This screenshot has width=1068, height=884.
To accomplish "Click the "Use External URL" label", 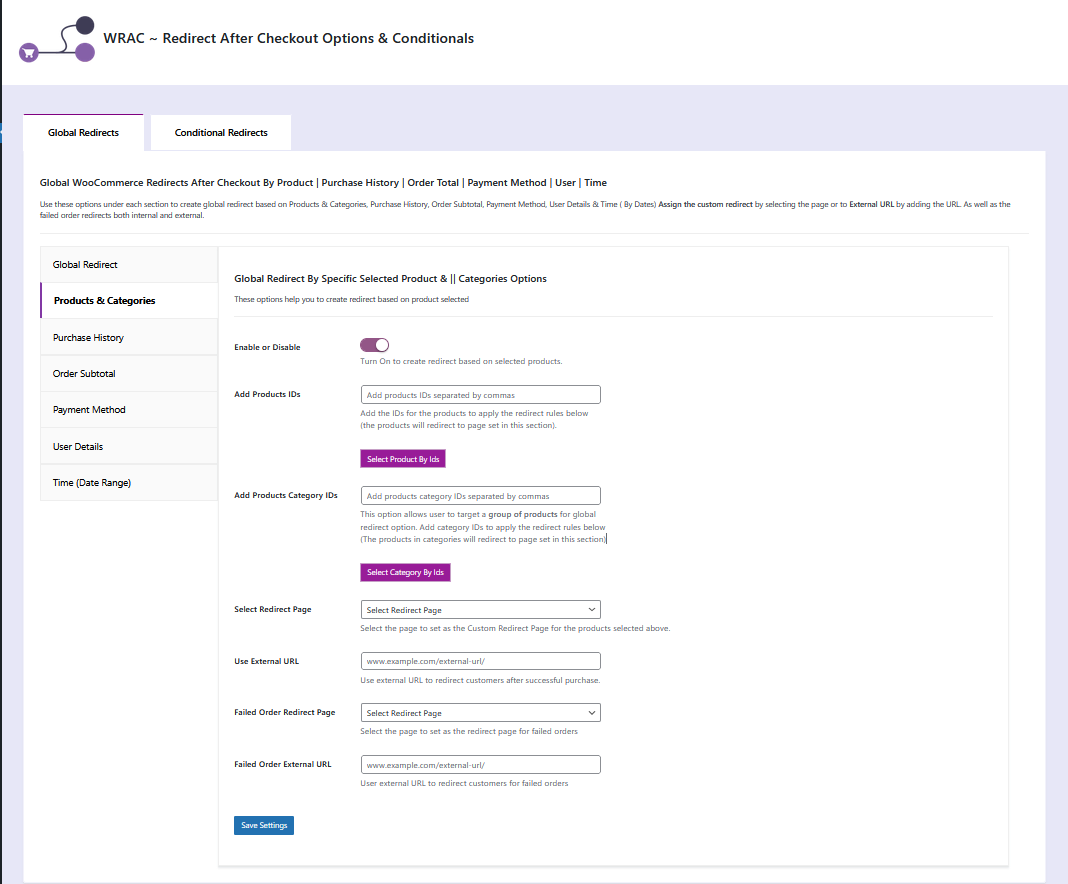I will tap(266, 661).
